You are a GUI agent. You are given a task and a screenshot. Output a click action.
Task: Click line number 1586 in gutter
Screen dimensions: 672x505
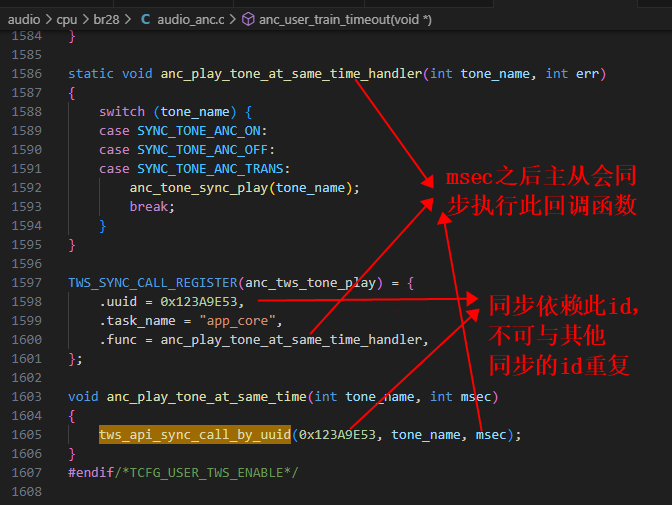(x=27, y=74)
